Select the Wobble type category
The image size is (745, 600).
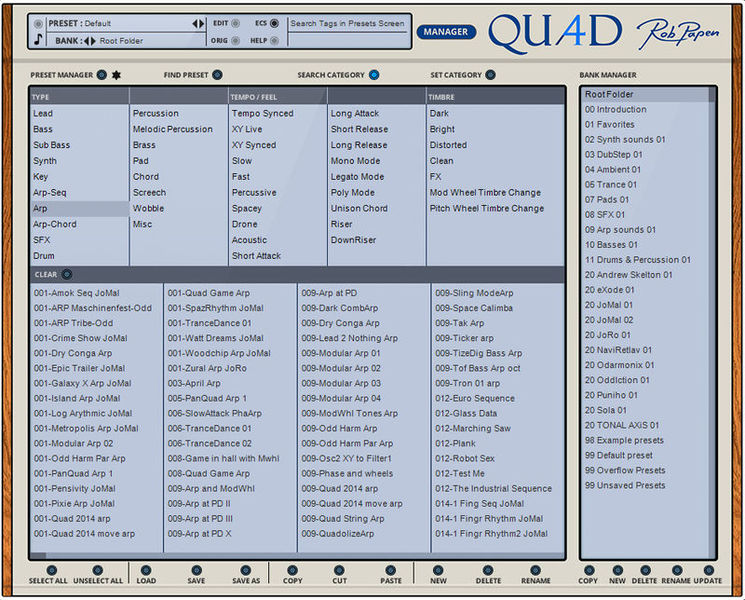click(x=148, y=208)
